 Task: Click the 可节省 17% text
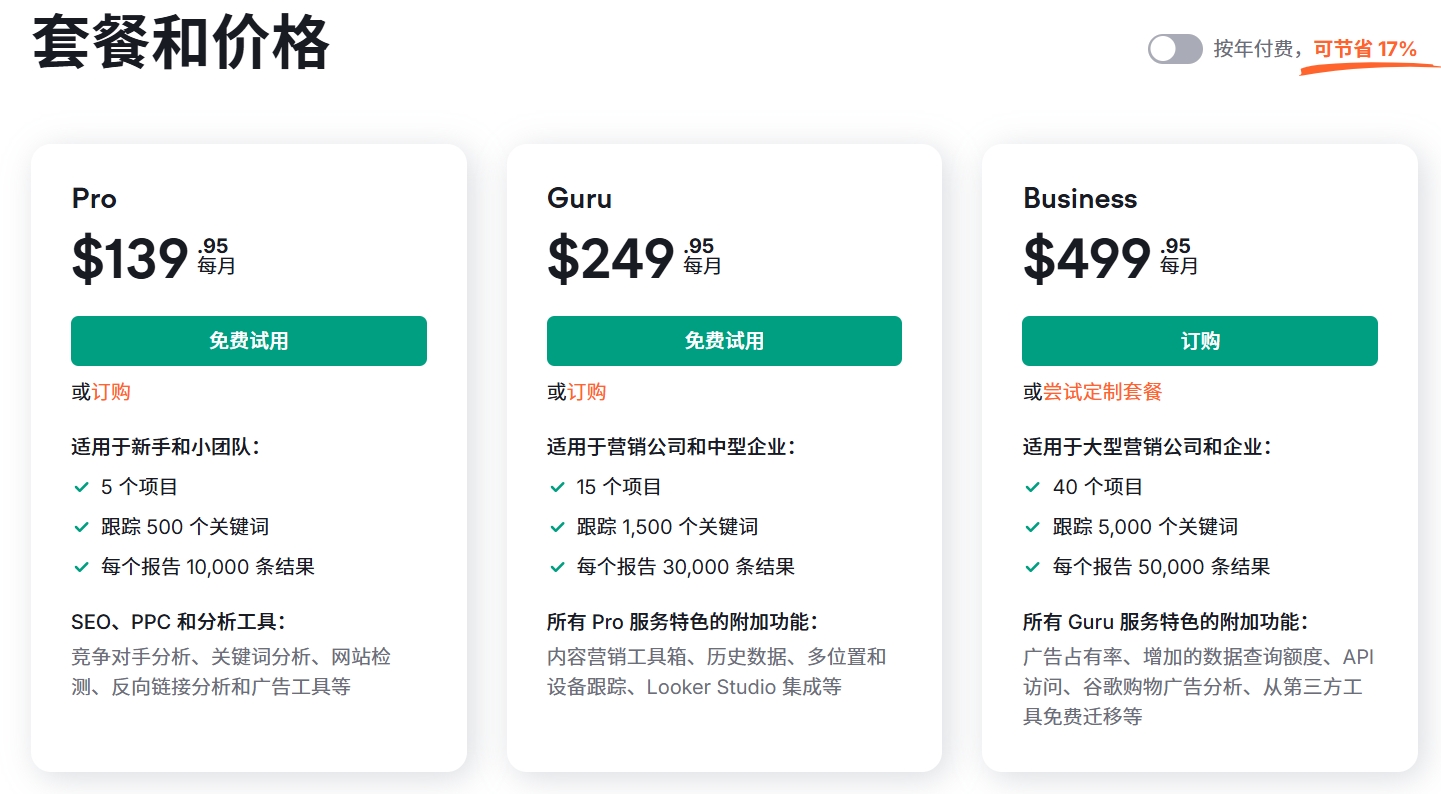coord(1365,49)
